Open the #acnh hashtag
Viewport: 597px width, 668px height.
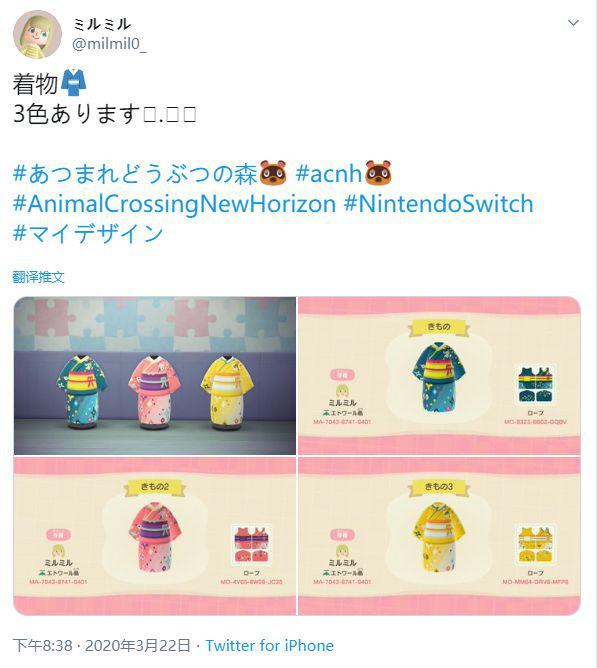point(329,174)
